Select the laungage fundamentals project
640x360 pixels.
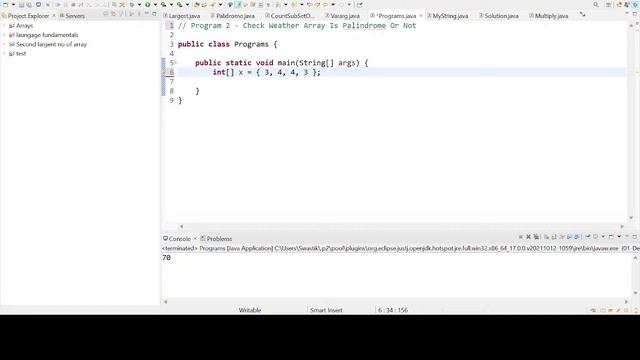[44, 35]
